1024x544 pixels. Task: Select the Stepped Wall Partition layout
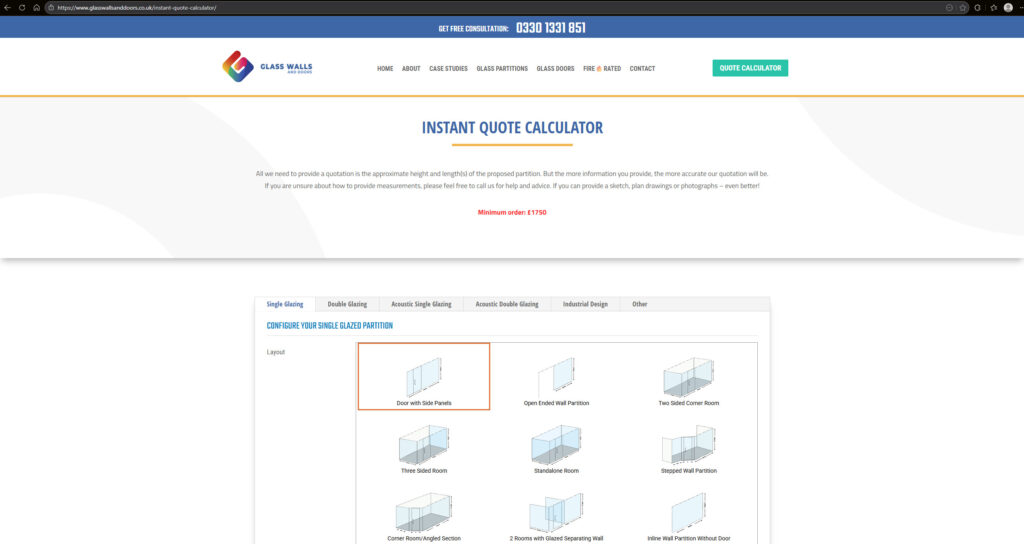coord(688,445)
